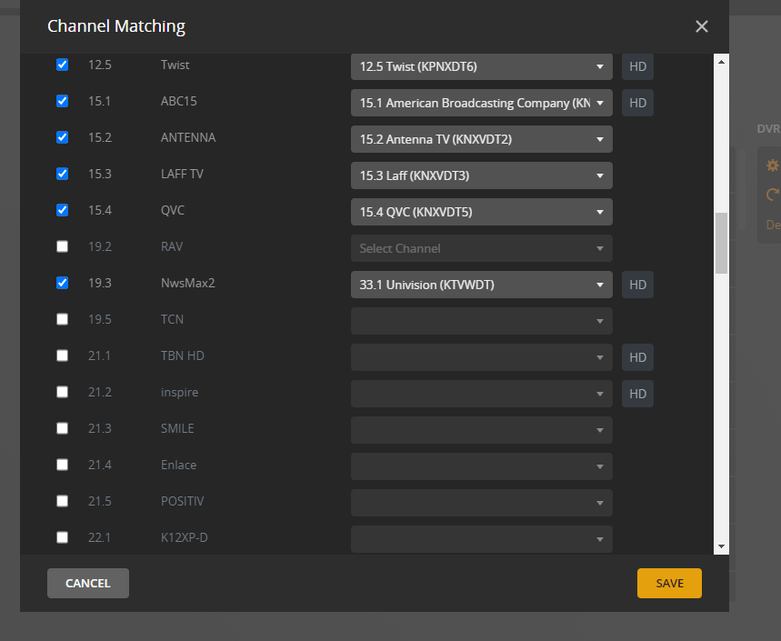Click the scrollbar down arrow
Viewport: 781px width, 641px height.
tap(721, 546)
